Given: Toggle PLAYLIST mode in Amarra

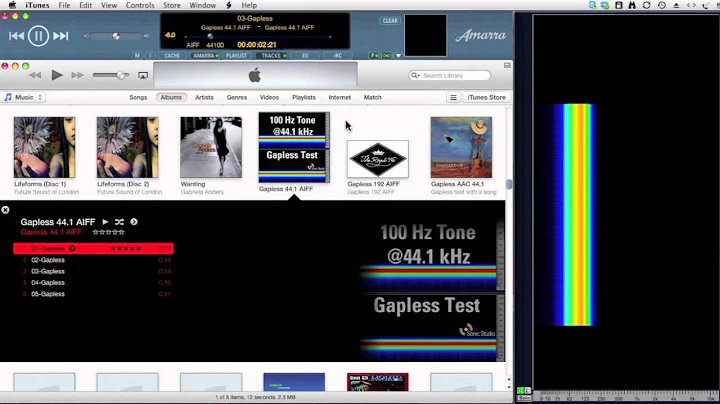Looking at the screenshot, I should point(236,56).
